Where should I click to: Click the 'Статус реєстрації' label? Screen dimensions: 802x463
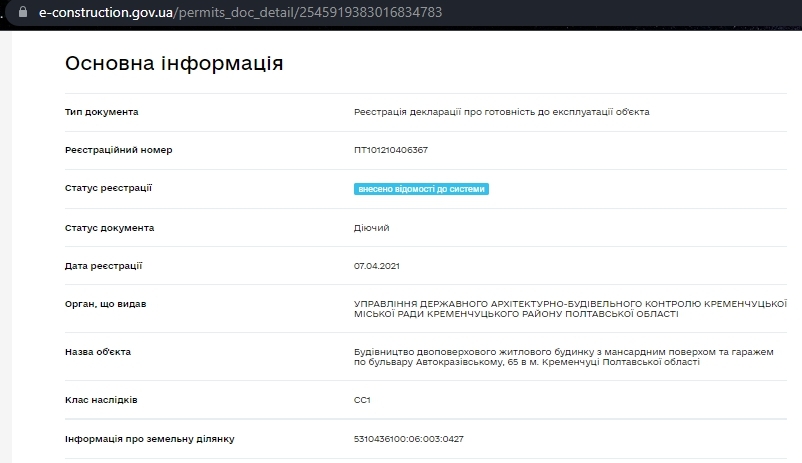(108, 188)
